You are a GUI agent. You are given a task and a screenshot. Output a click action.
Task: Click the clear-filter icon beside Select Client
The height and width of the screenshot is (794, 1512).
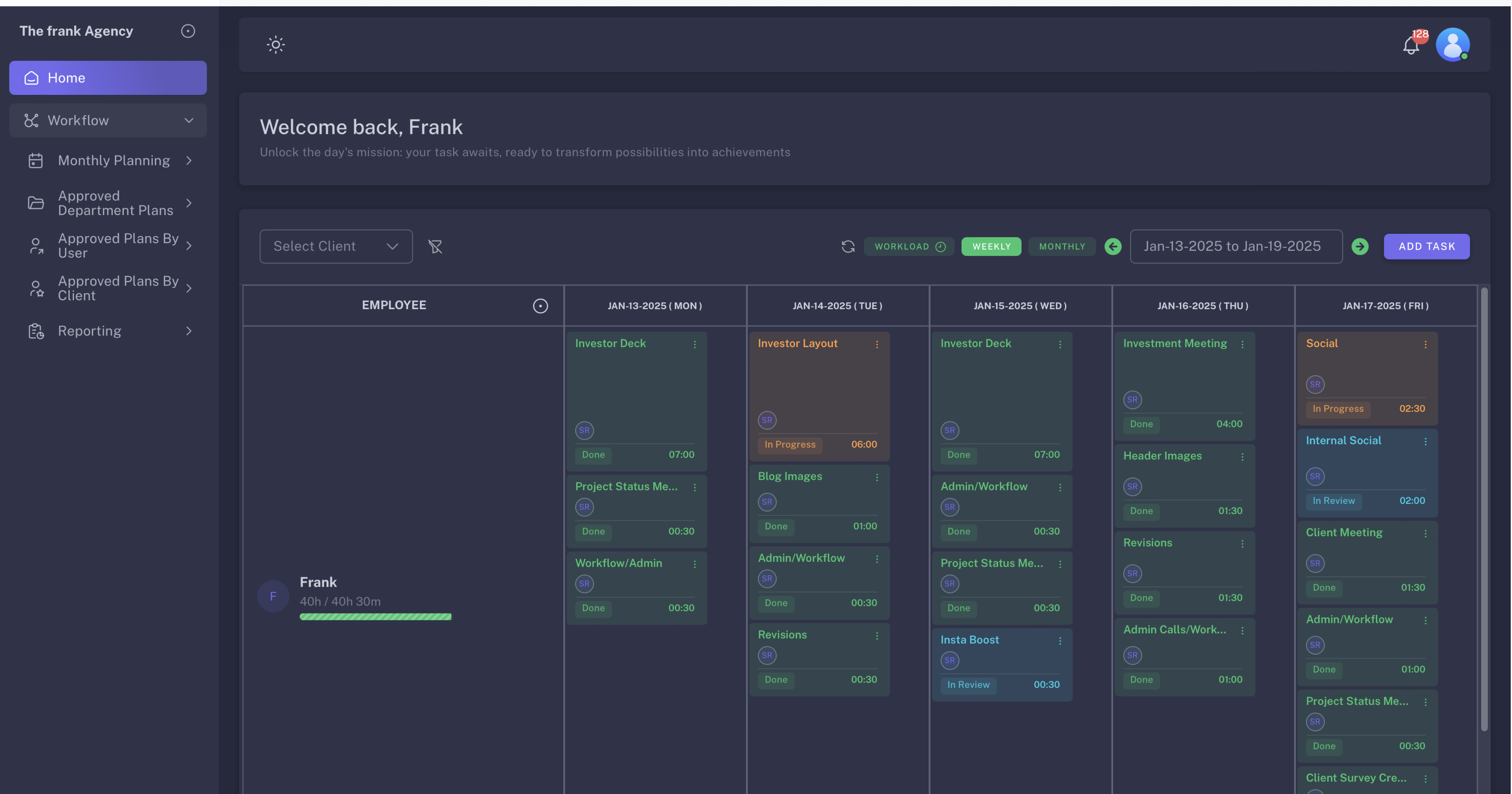pyautogui.click(x=436, y=246)
